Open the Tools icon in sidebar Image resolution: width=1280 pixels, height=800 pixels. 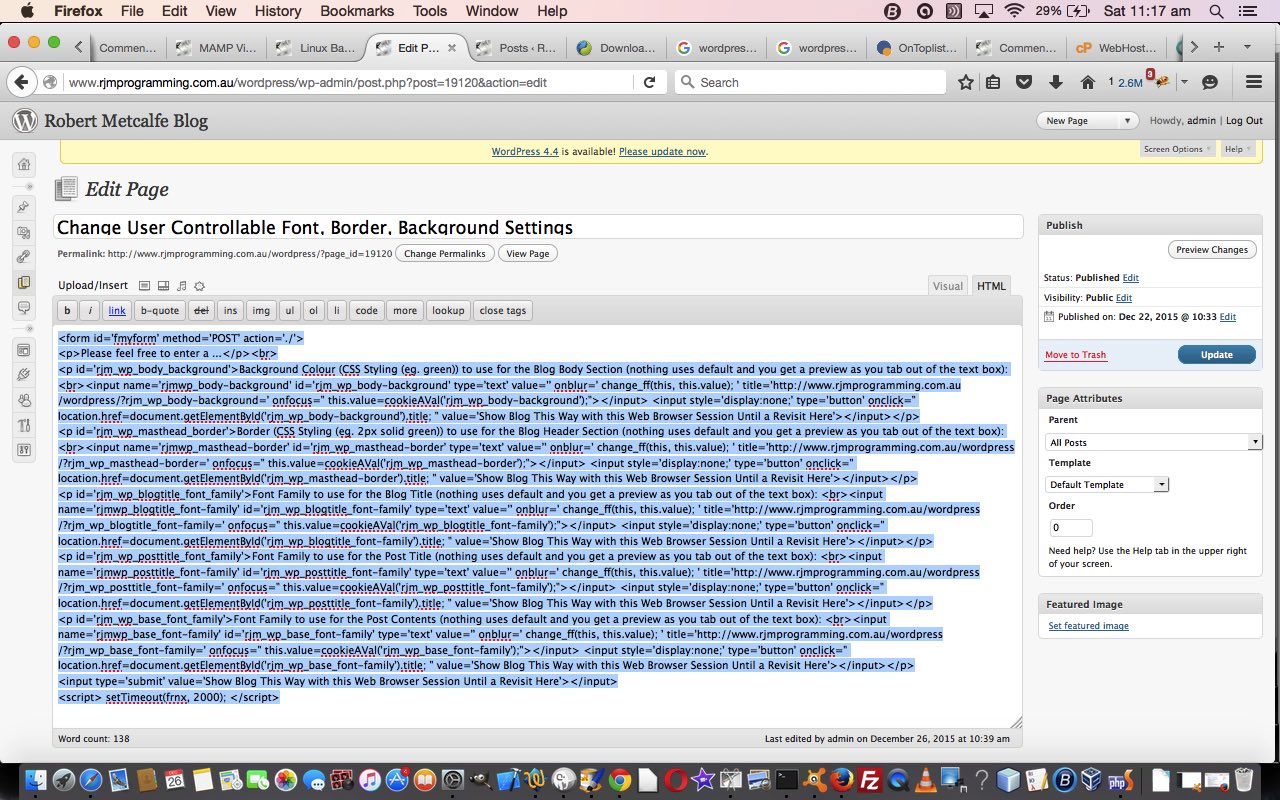(24, 425)
